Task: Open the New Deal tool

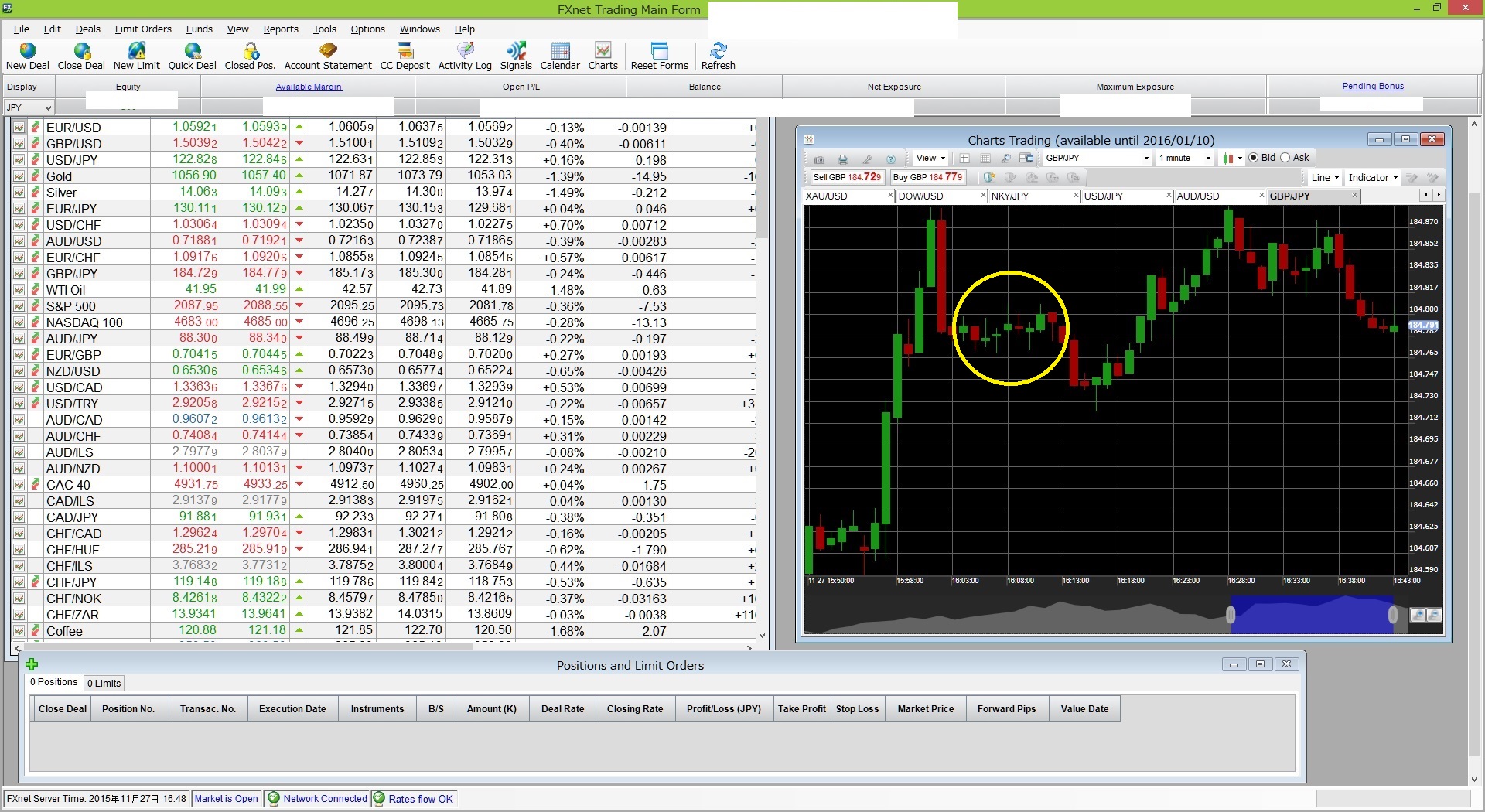Action: coord(28,56)
